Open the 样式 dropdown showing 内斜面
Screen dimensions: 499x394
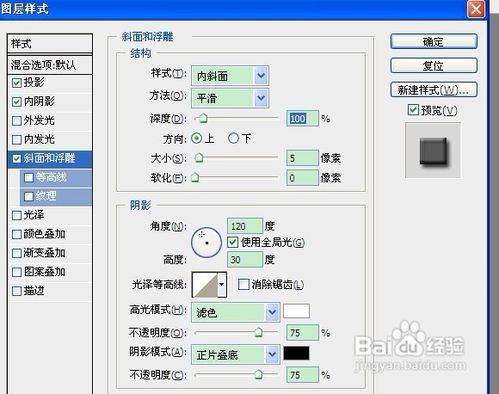tap(230, 76)
